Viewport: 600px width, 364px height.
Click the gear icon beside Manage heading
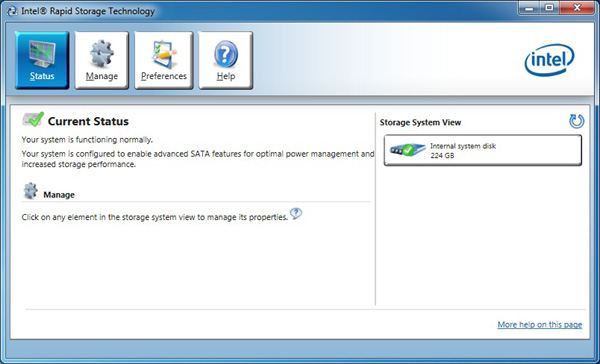point(31,191)
